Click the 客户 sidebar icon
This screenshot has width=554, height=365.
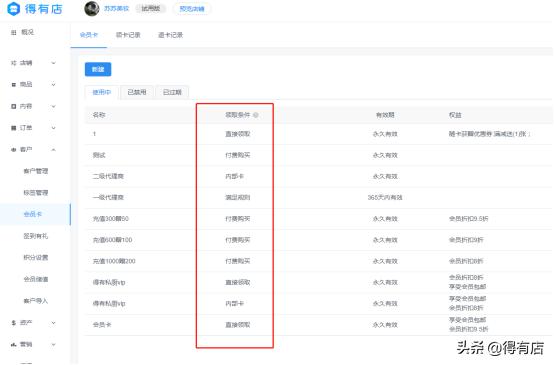[x=14, y=149]
